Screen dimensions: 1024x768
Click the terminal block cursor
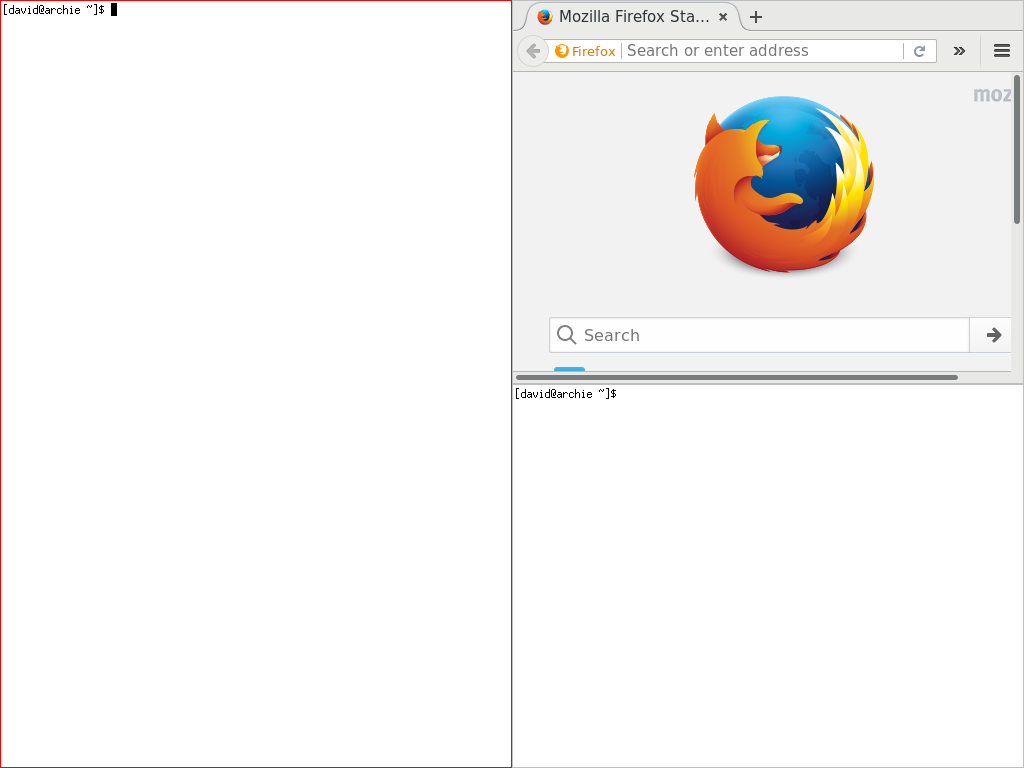pos(114,10)
